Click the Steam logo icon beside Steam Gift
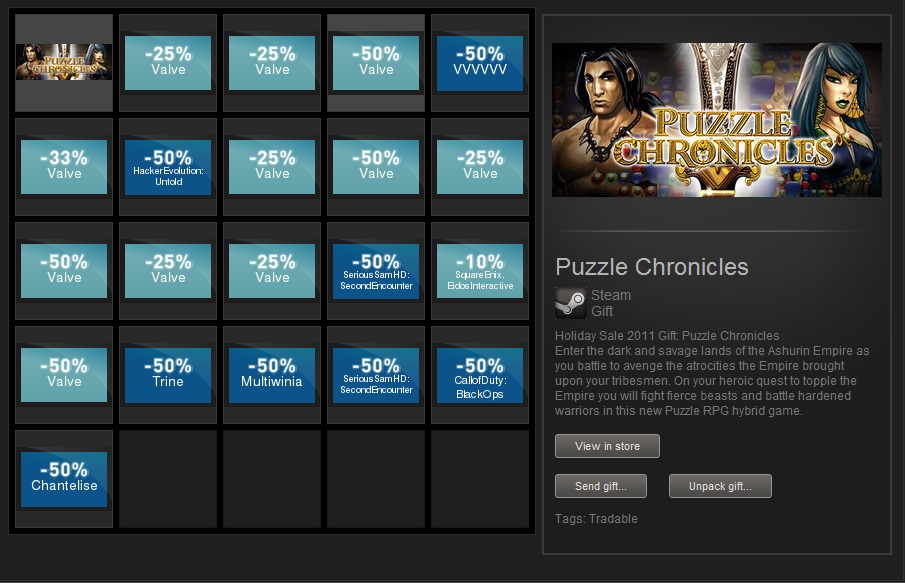Image resolution: width=905 pixels, height=583 pixels. coord(571,303)
